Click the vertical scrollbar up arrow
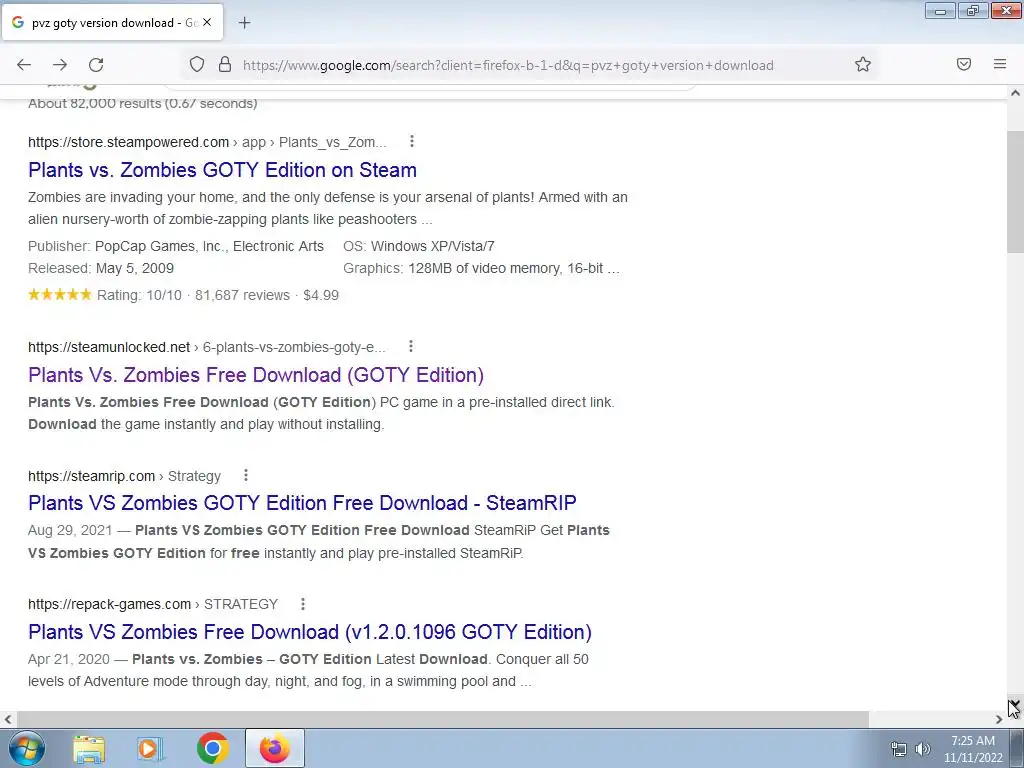The height and width of the screenshot is (768, 1024). click(1015, 93)
